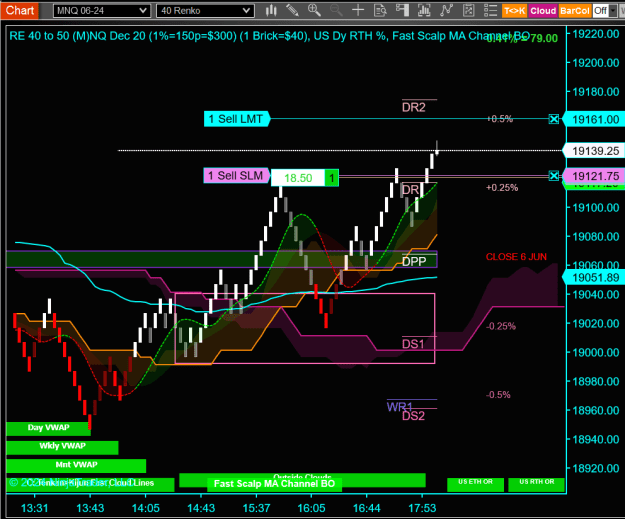Open the Off dropdown in the toolbar

[605, 11]
